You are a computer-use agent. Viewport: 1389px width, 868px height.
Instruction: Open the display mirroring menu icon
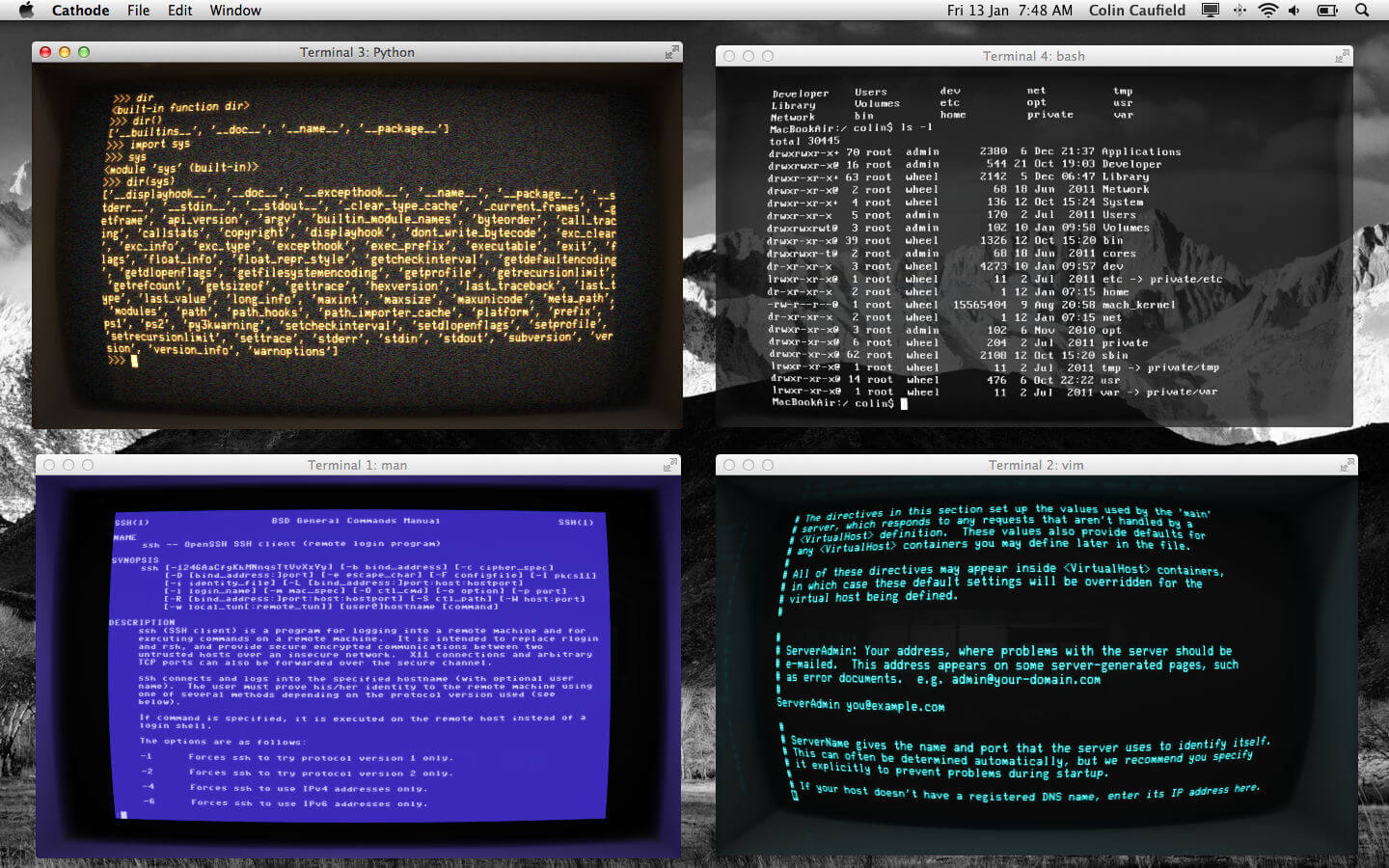tap(1210, 11)
